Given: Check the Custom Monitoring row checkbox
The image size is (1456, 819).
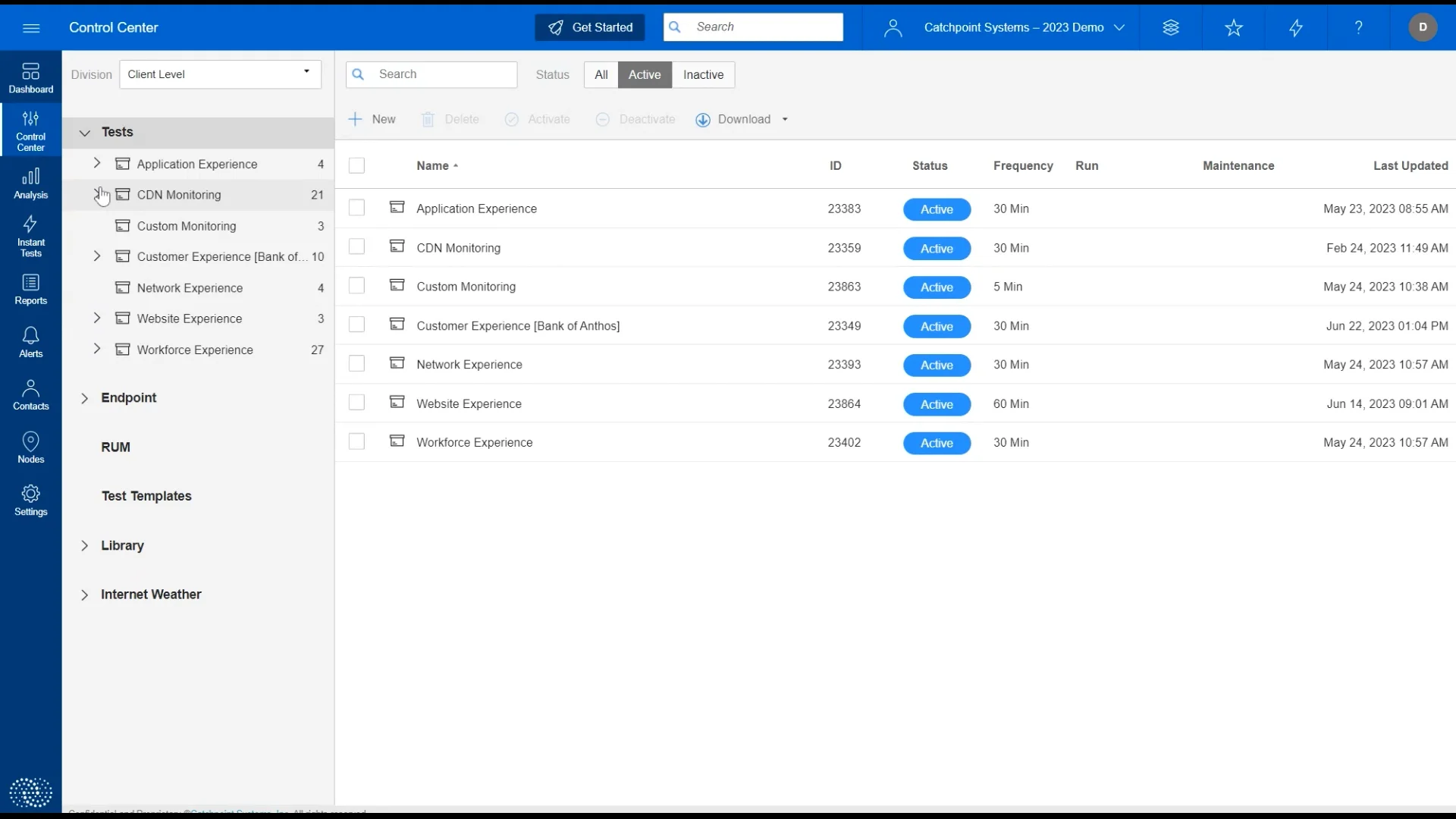Looking at the screenshot, I should tap(356, 286).
